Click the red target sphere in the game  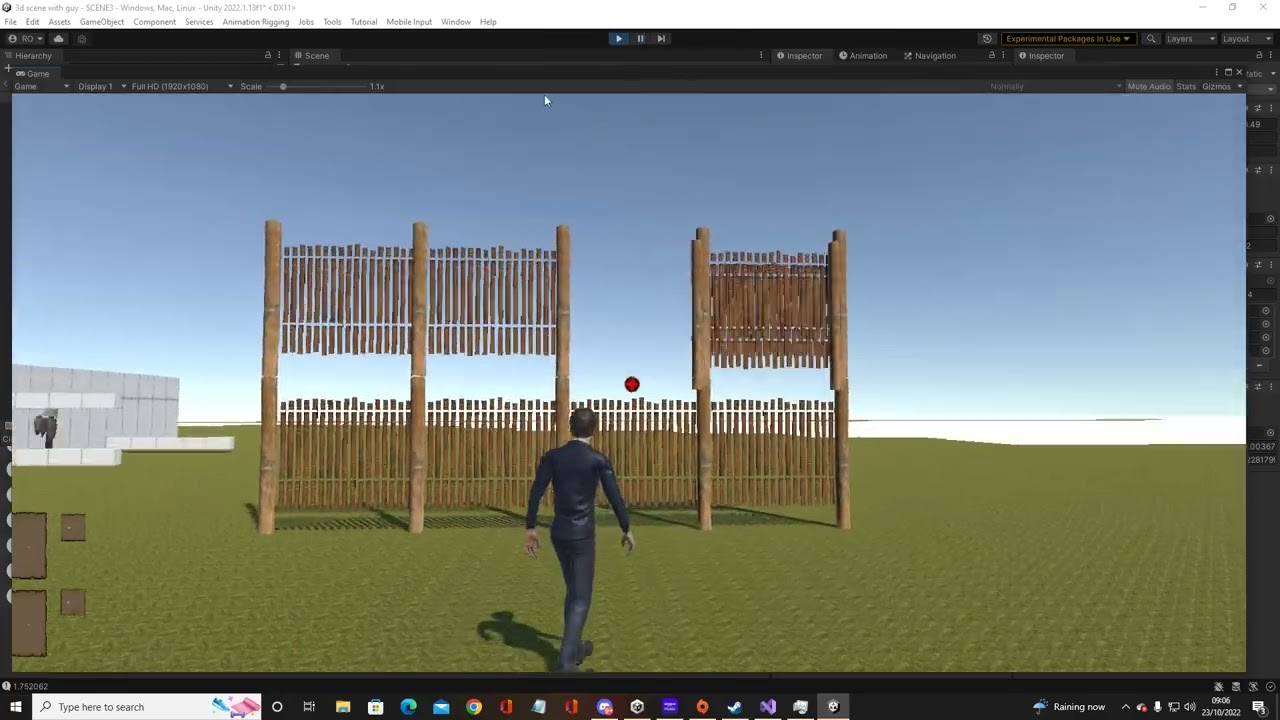point(632,384)
